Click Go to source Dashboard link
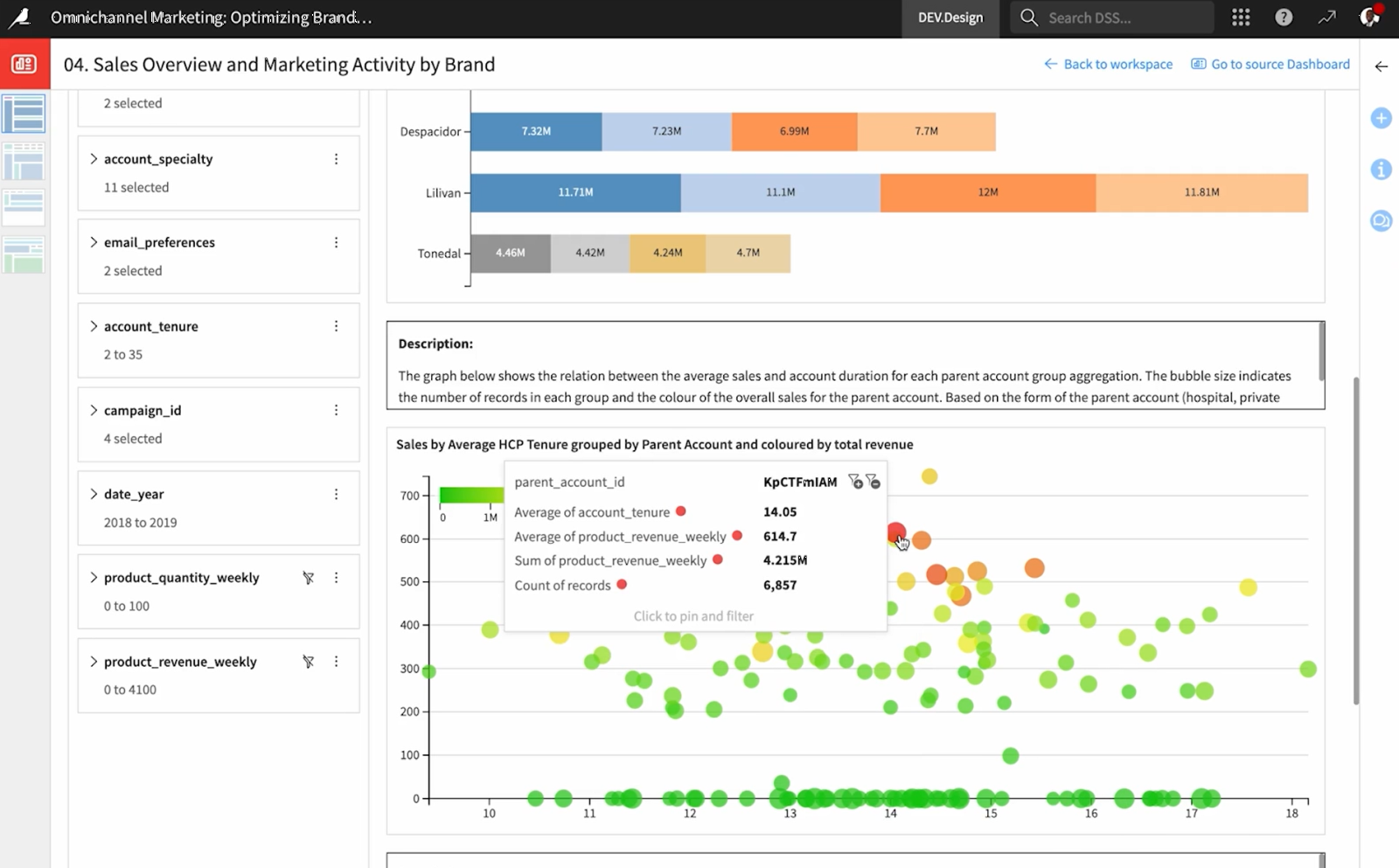The height and width of the screenshot is (868, 1399). (x=1270, y=64)
